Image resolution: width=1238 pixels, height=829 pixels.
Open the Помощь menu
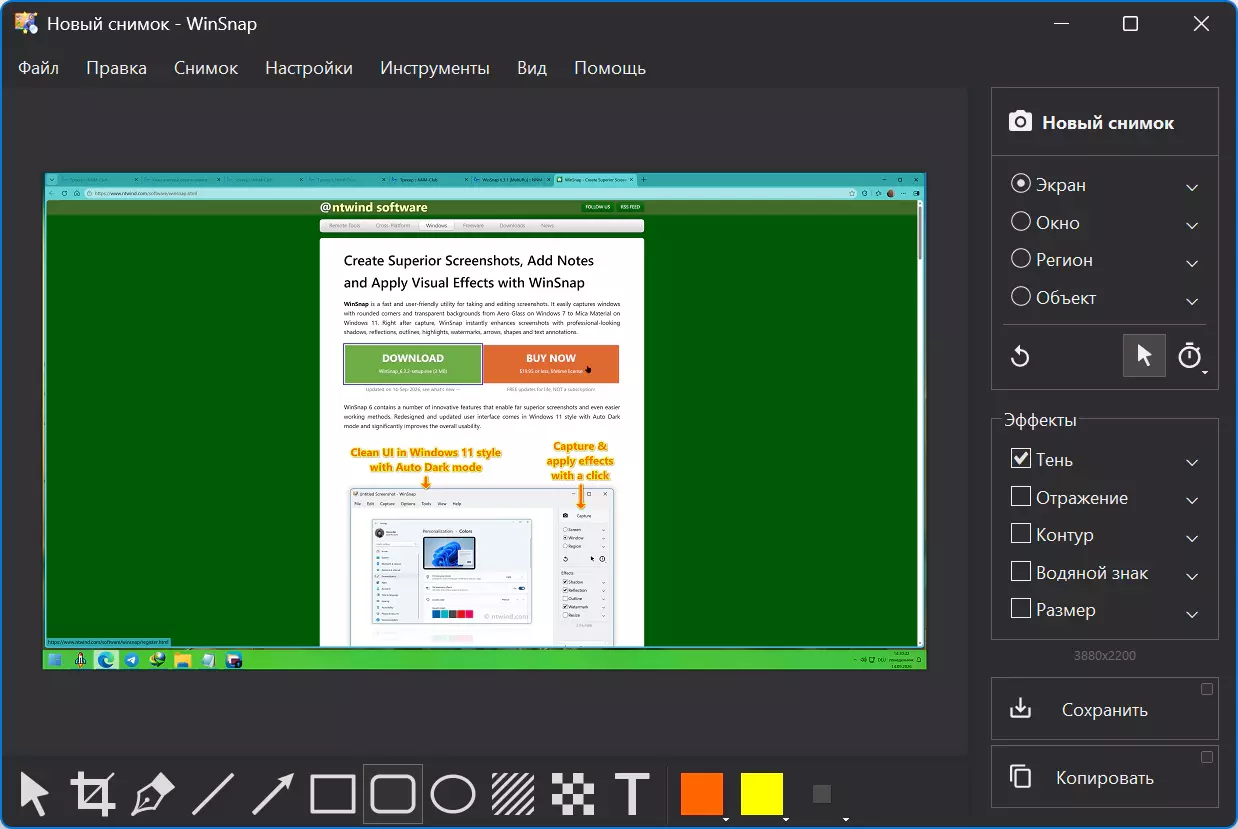pos(610,68)
